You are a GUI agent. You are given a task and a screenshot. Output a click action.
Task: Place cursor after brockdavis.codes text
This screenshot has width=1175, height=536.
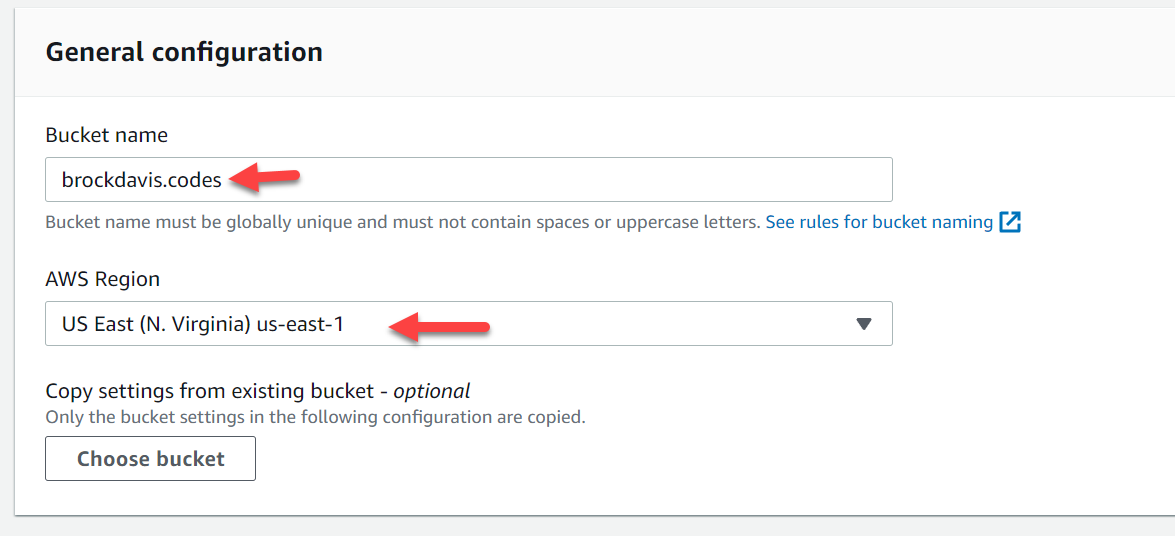[x=223, y=181]
